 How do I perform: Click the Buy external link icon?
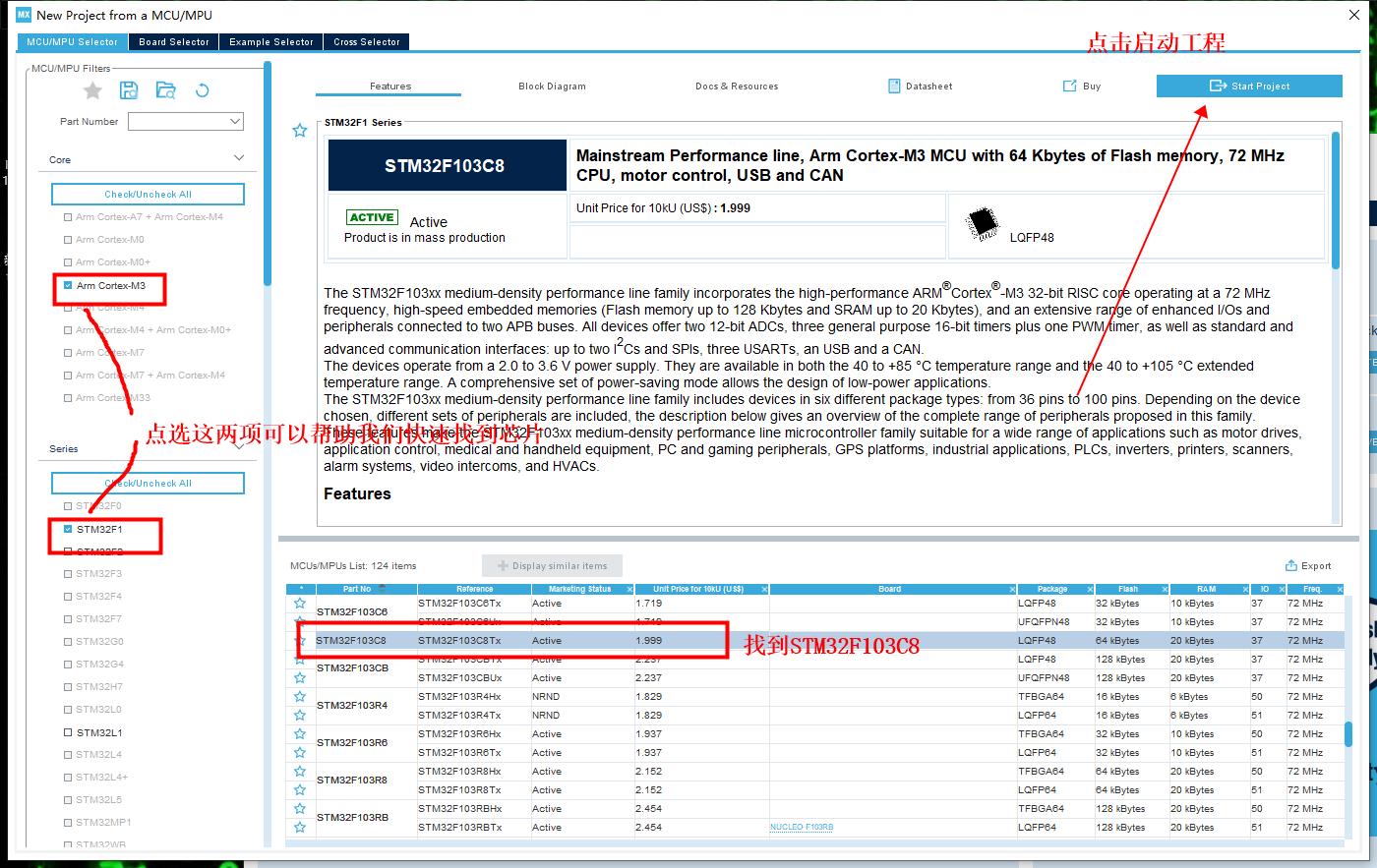tap(1069, 86)
